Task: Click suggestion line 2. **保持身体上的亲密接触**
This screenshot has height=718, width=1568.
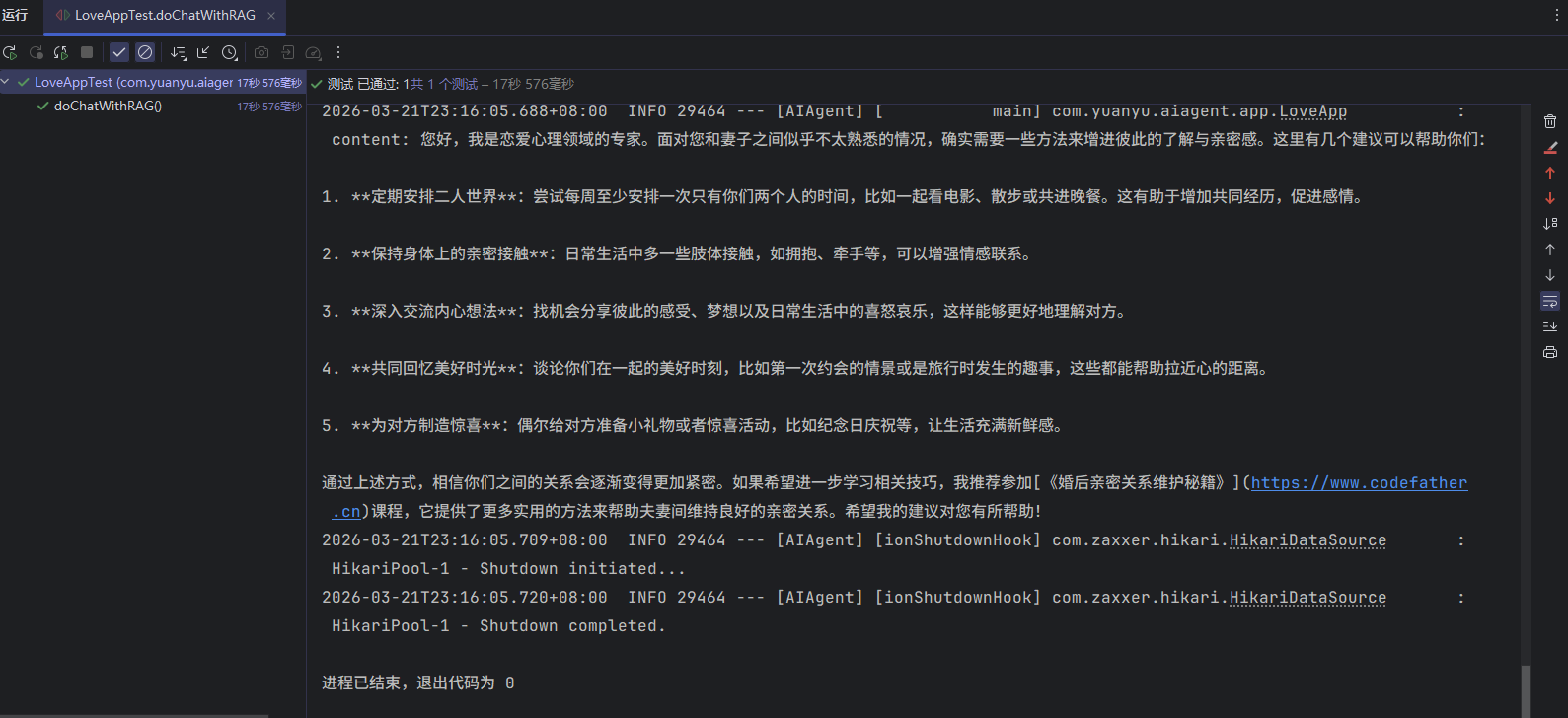Action: click(678, 253)
